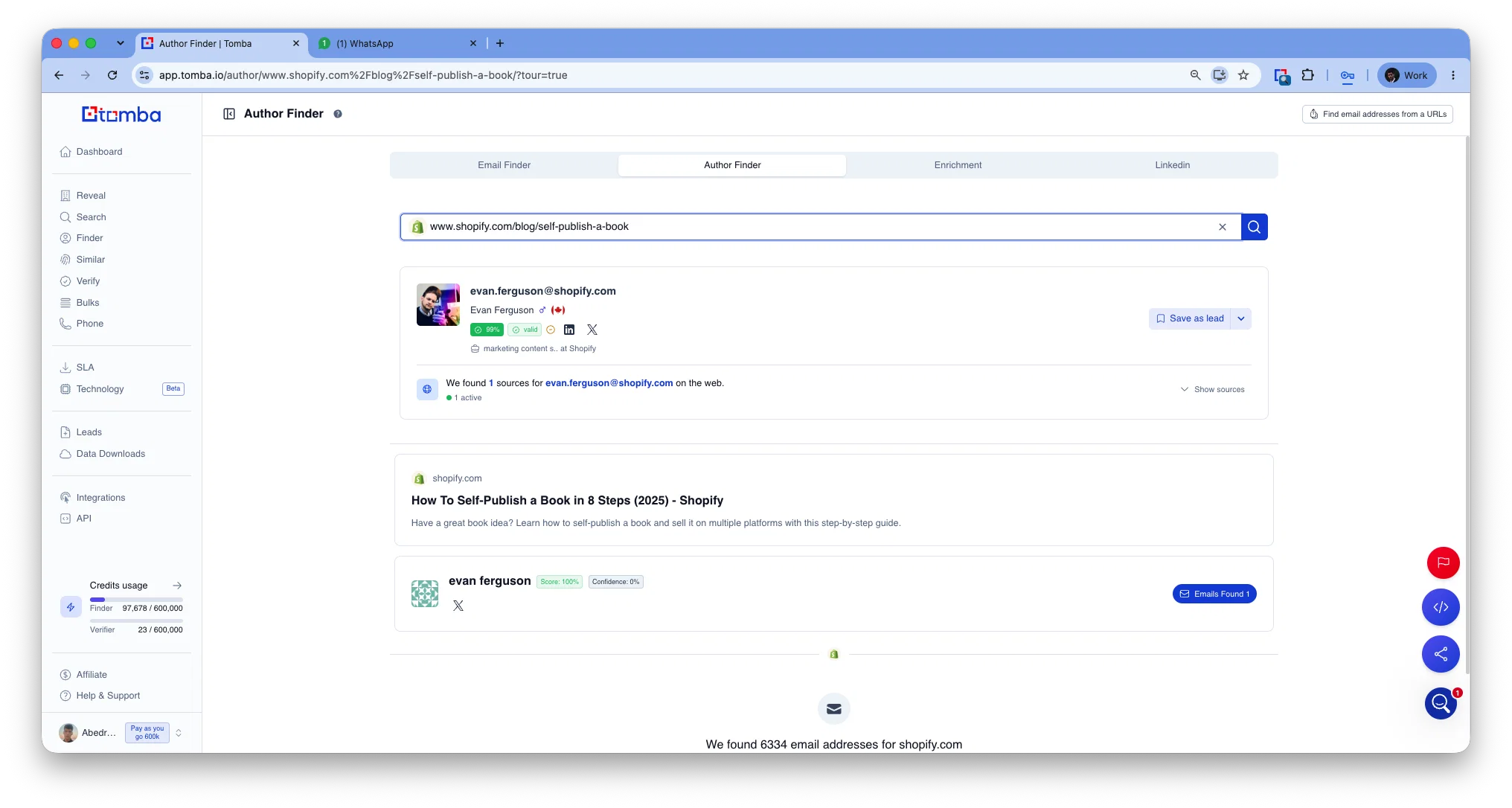
Task: Open account switcher chevrons
Action: click(179, 733)
